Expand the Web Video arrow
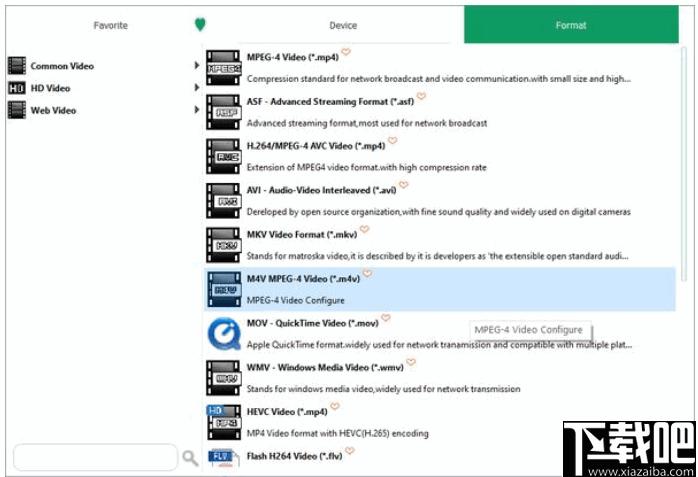 [196, 109]
